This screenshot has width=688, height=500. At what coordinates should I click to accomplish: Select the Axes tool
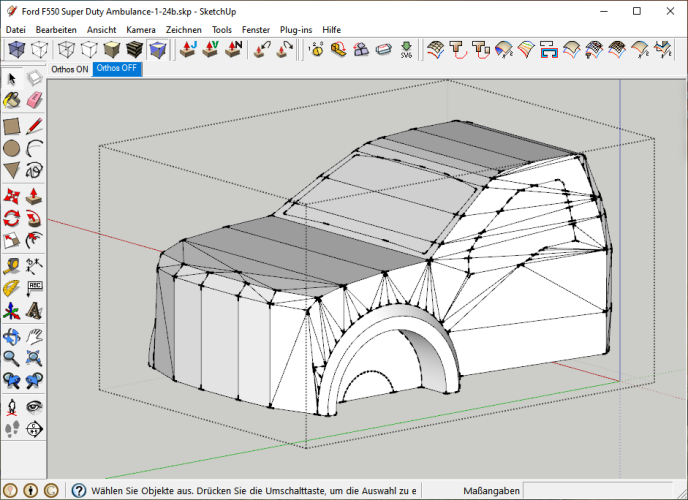point(12,311)
